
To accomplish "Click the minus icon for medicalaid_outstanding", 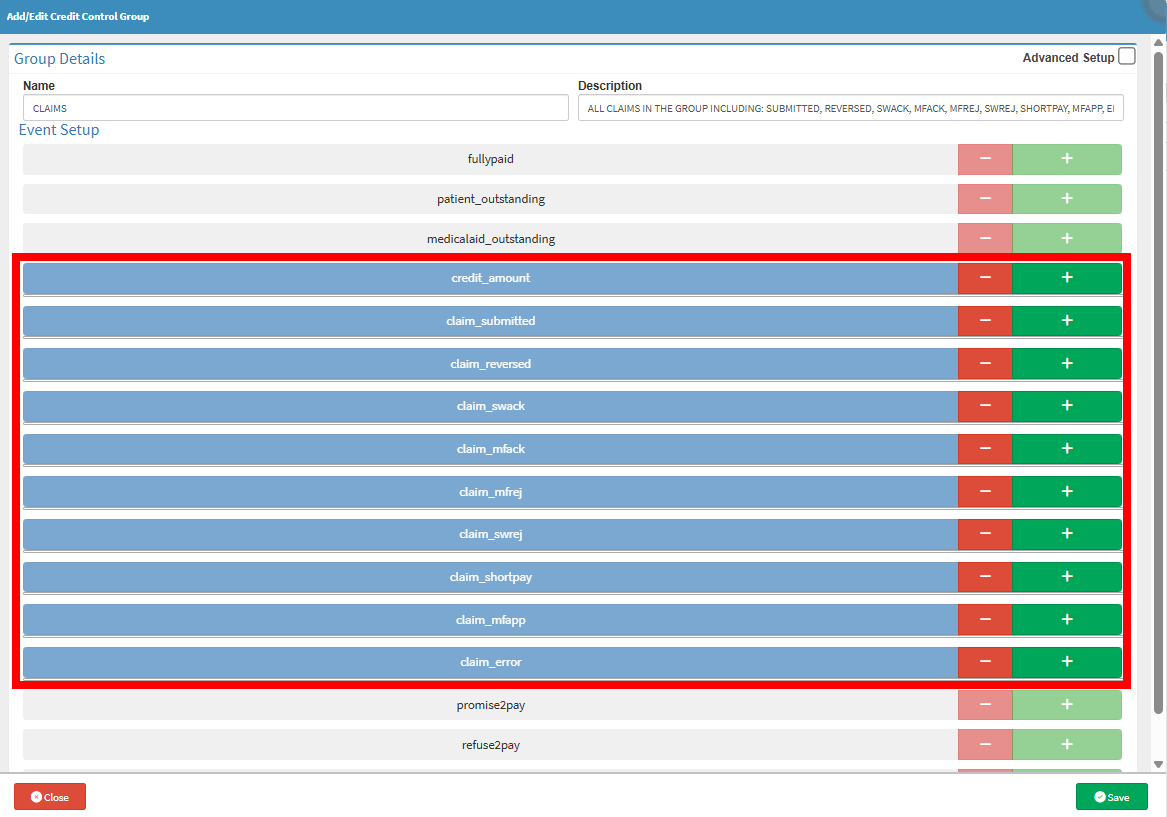I will pos(985,239).
